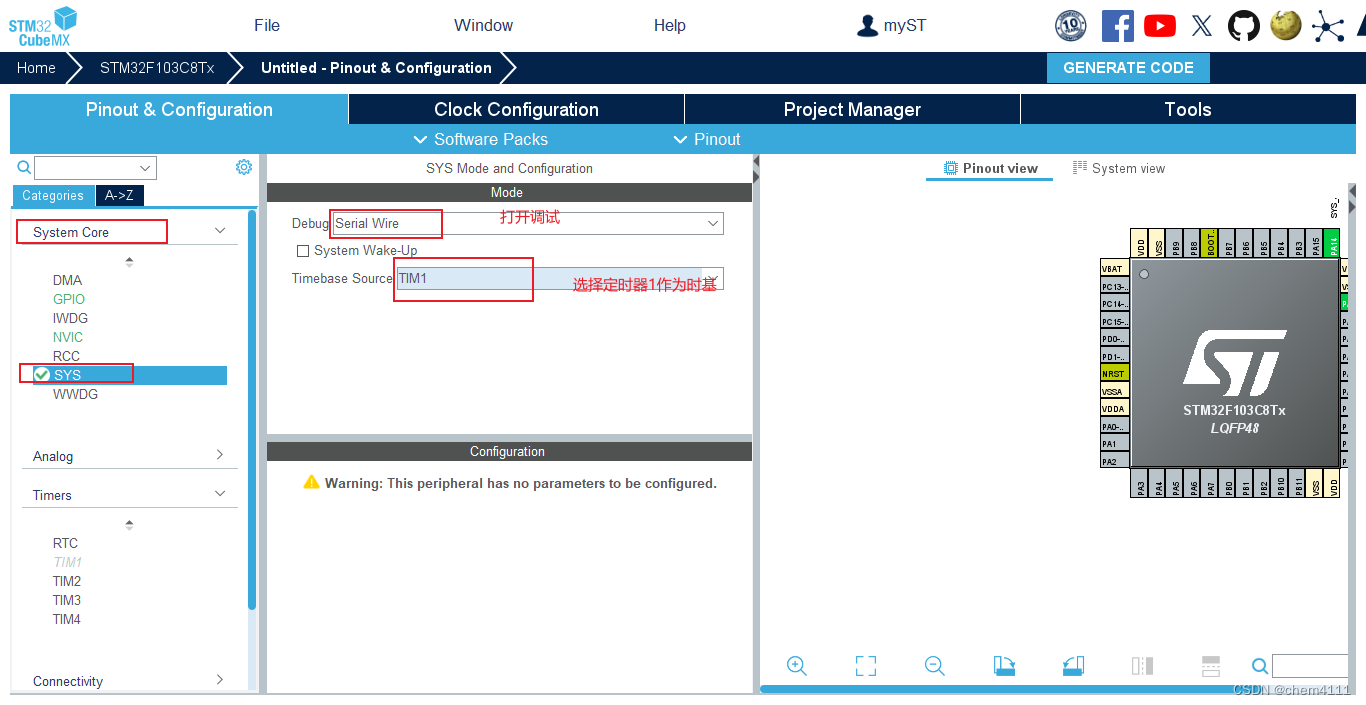The height and width of the screenshot is (705, 1366).
Task: Switch to the A->Z tab
Action: tap(119, 196)
